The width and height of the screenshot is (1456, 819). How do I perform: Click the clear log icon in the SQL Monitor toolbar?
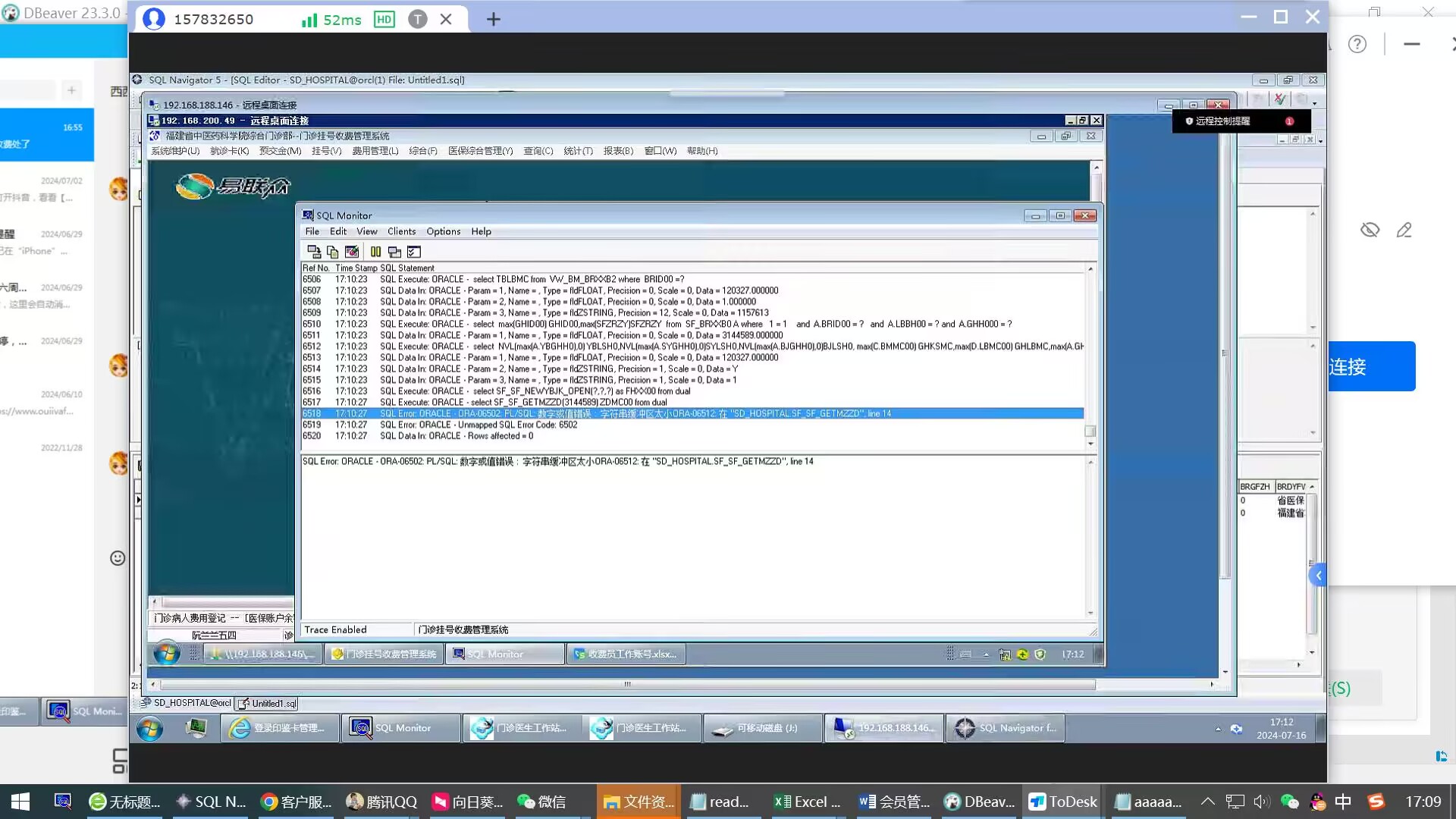click(x=352, y=252)
